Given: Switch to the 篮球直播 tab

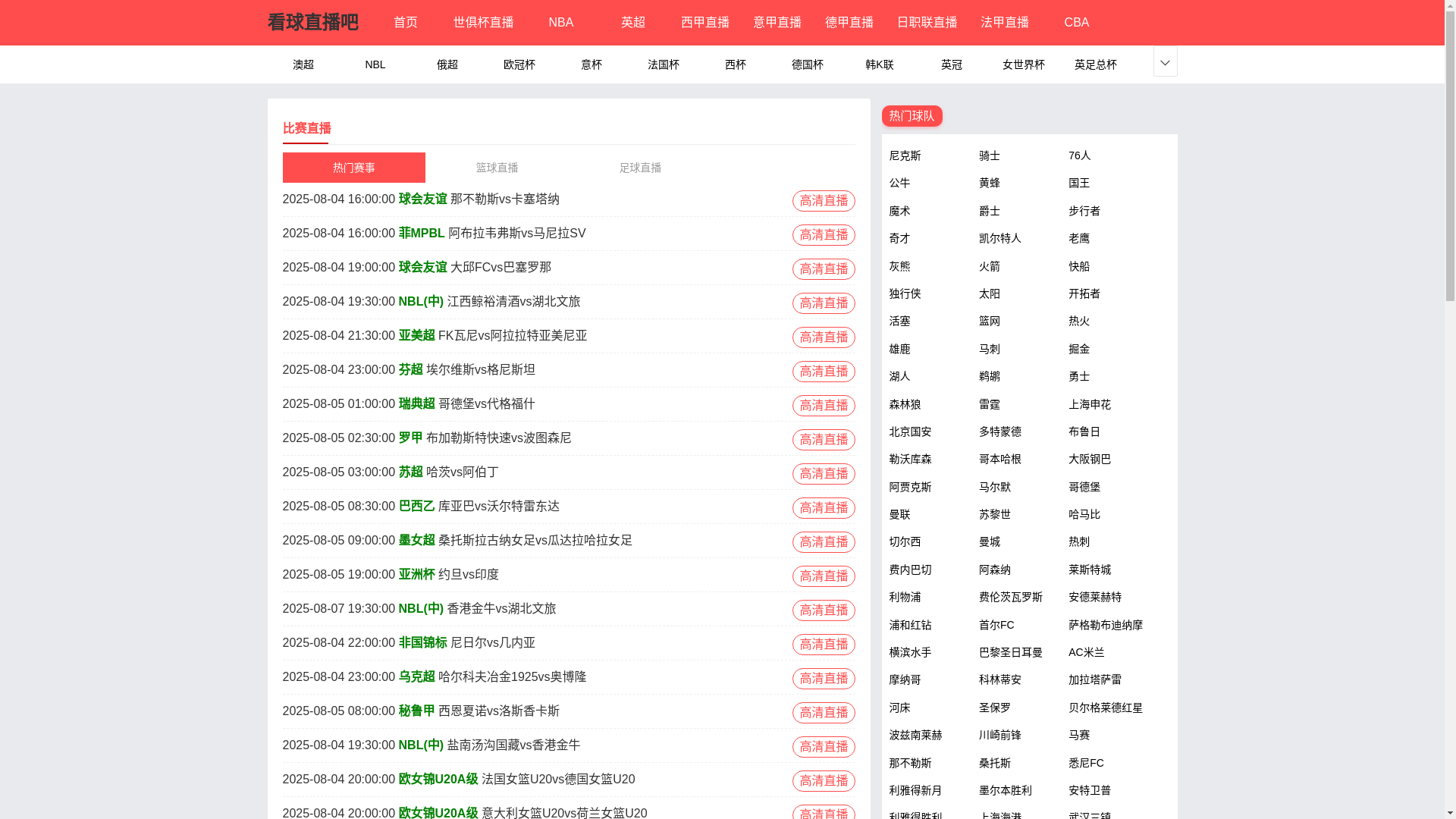Looking at the screenshot, I should (x=497, y=168).
